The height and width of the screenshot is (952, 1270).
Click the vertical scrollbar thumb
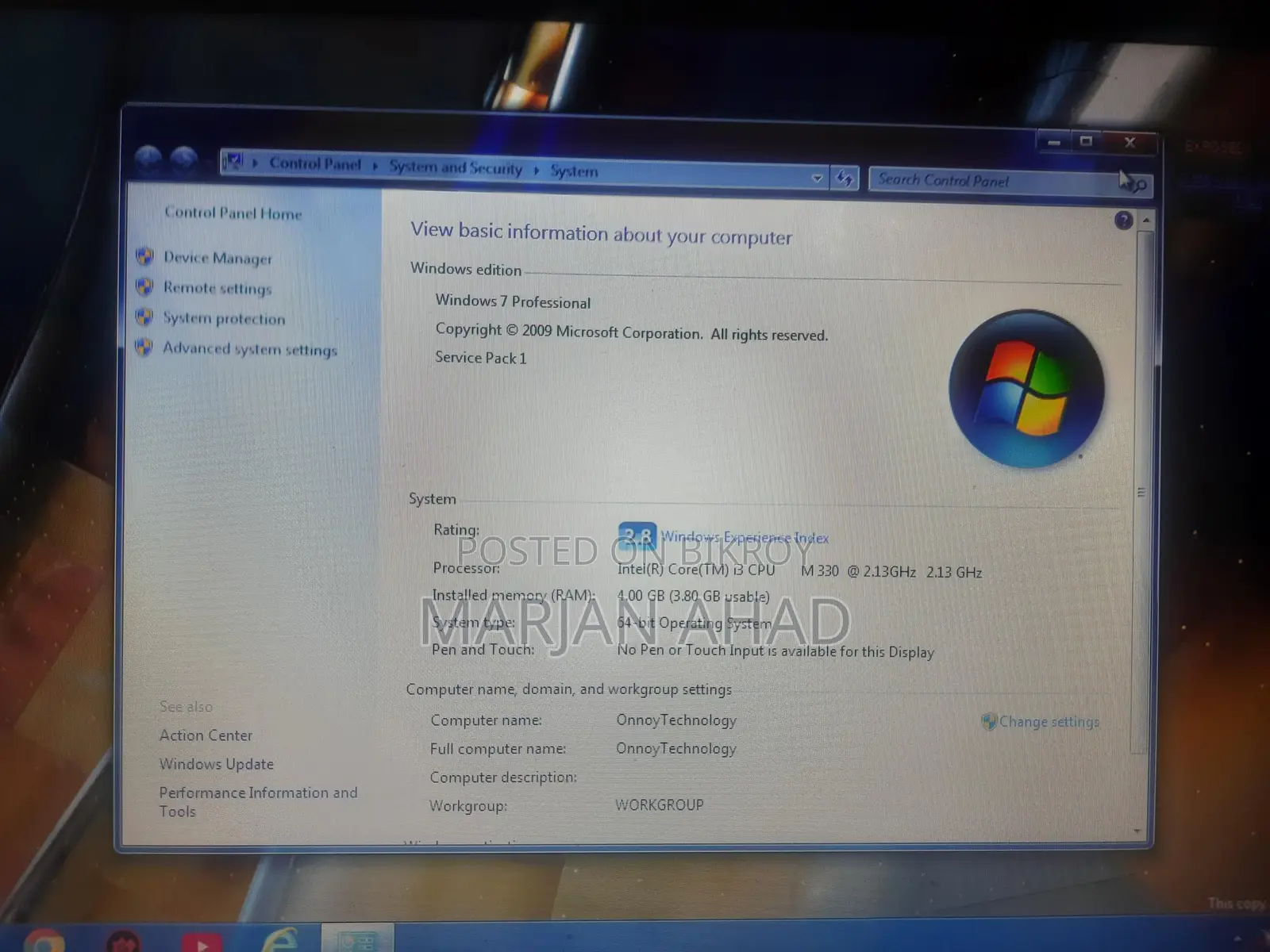(x=1141, y=492)
